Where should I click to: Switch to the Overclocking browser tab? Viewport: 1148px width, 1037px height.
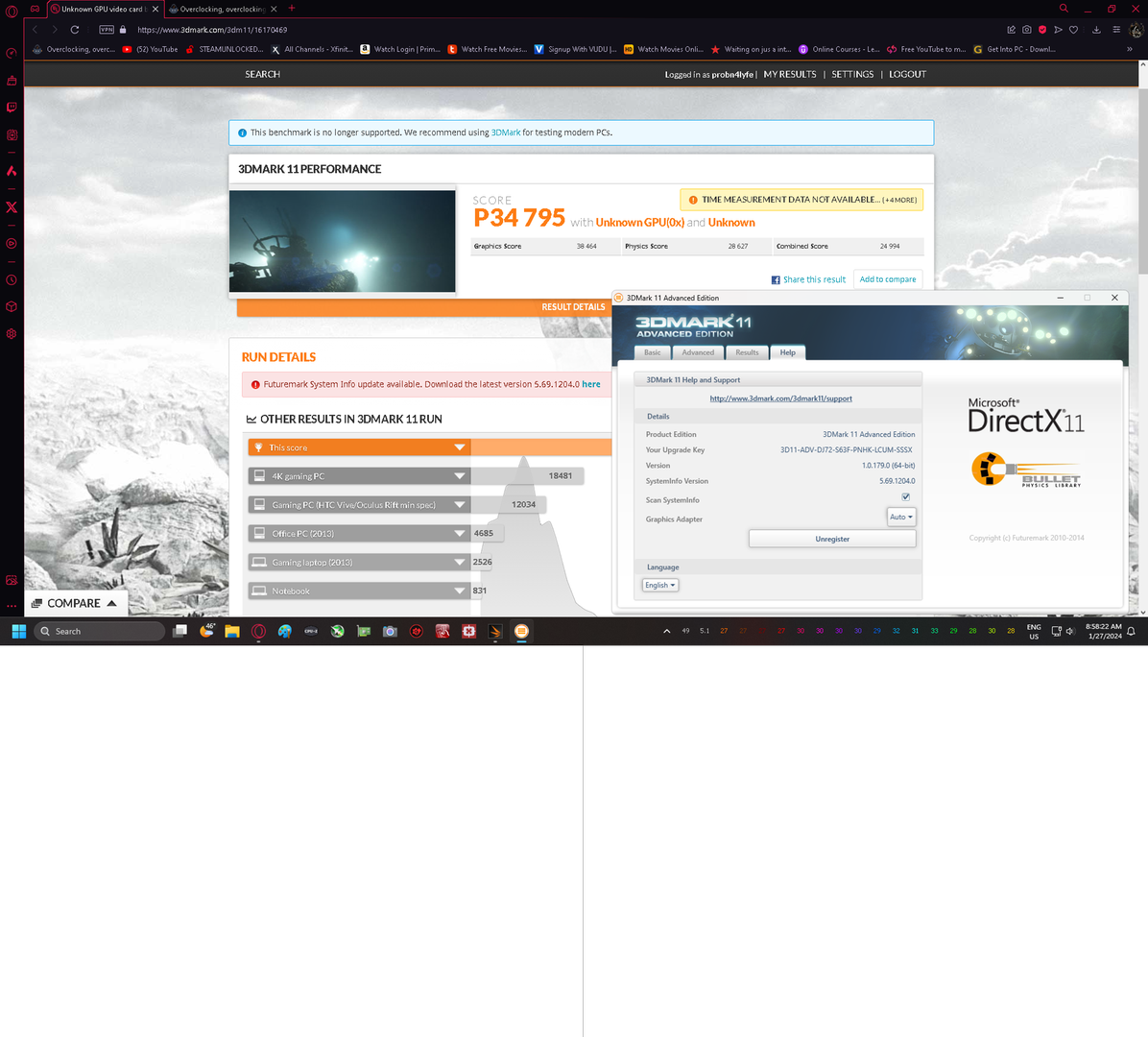tap(222, 9)
